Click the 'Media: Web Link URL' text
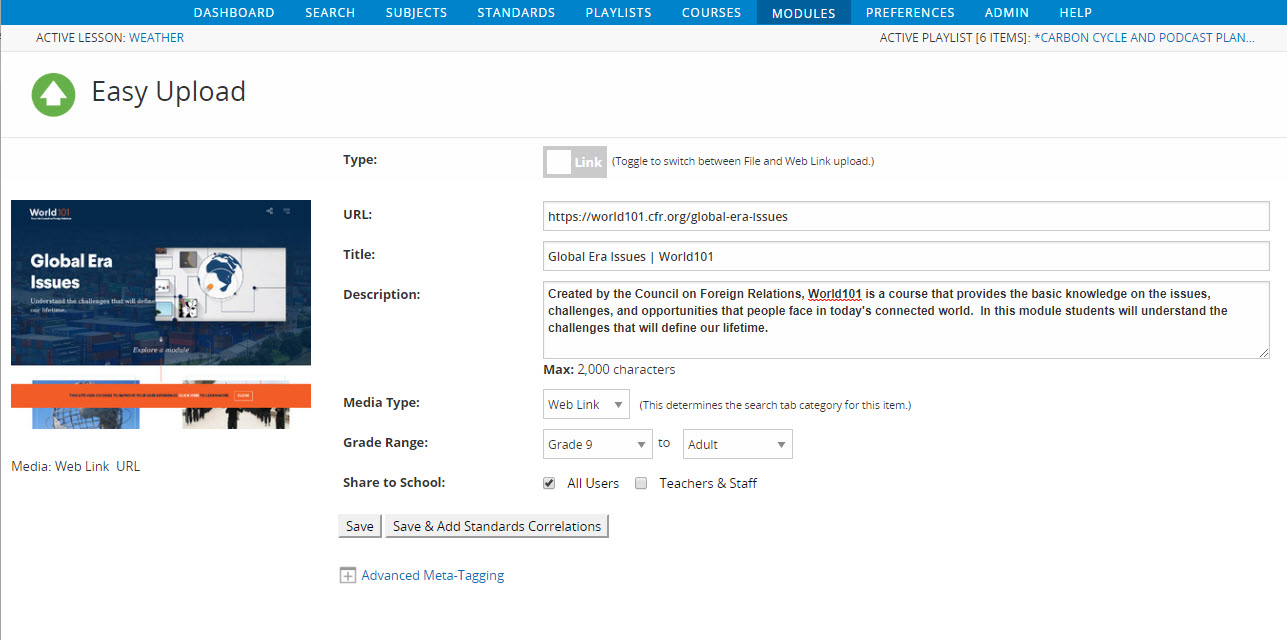1287x640 pixels. click(76, 466)
